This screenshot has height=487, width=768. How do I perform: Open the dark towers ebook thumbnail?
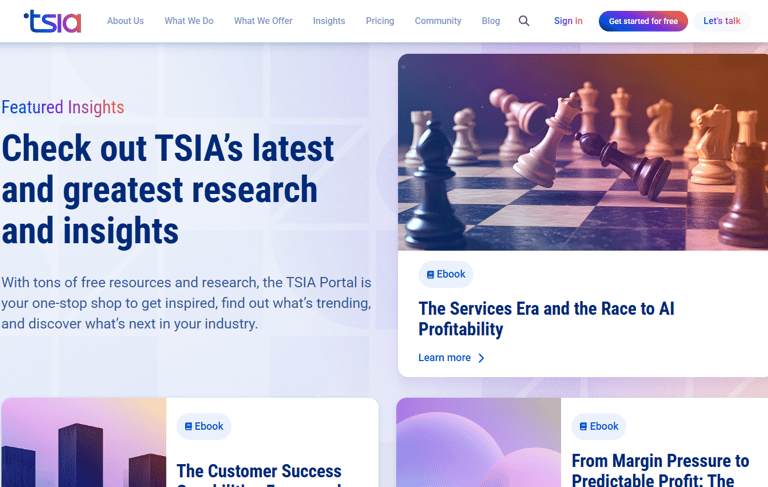pos(84,442)
